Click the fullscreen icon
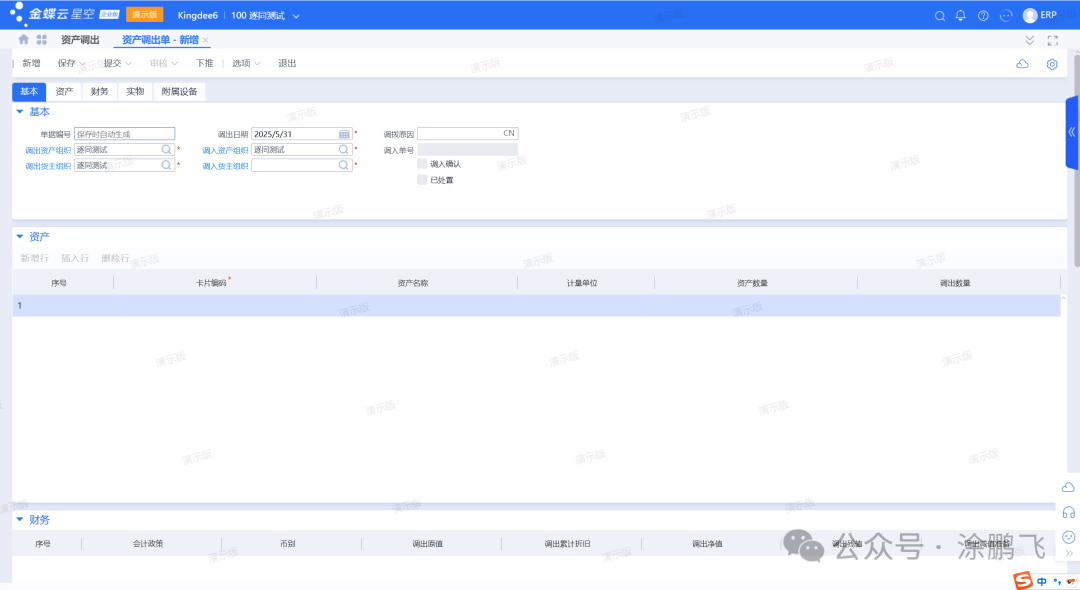The width and height of the screenshot is (1080, 590). (1052, 40)
